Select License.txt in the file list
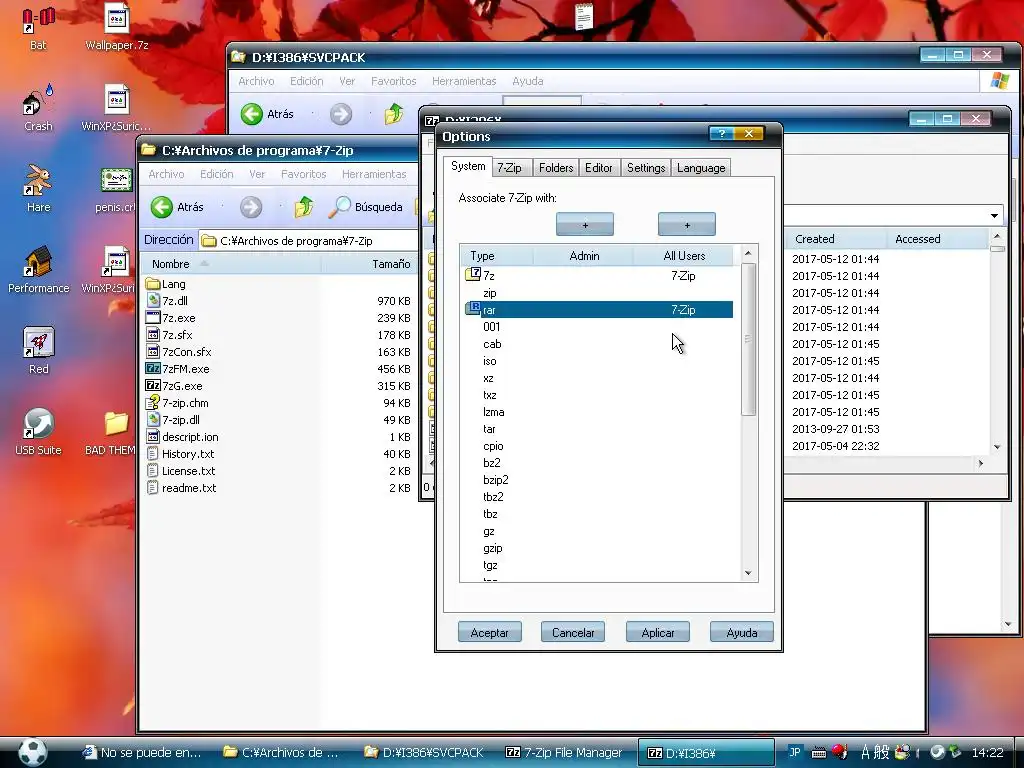 pos(181,470)
